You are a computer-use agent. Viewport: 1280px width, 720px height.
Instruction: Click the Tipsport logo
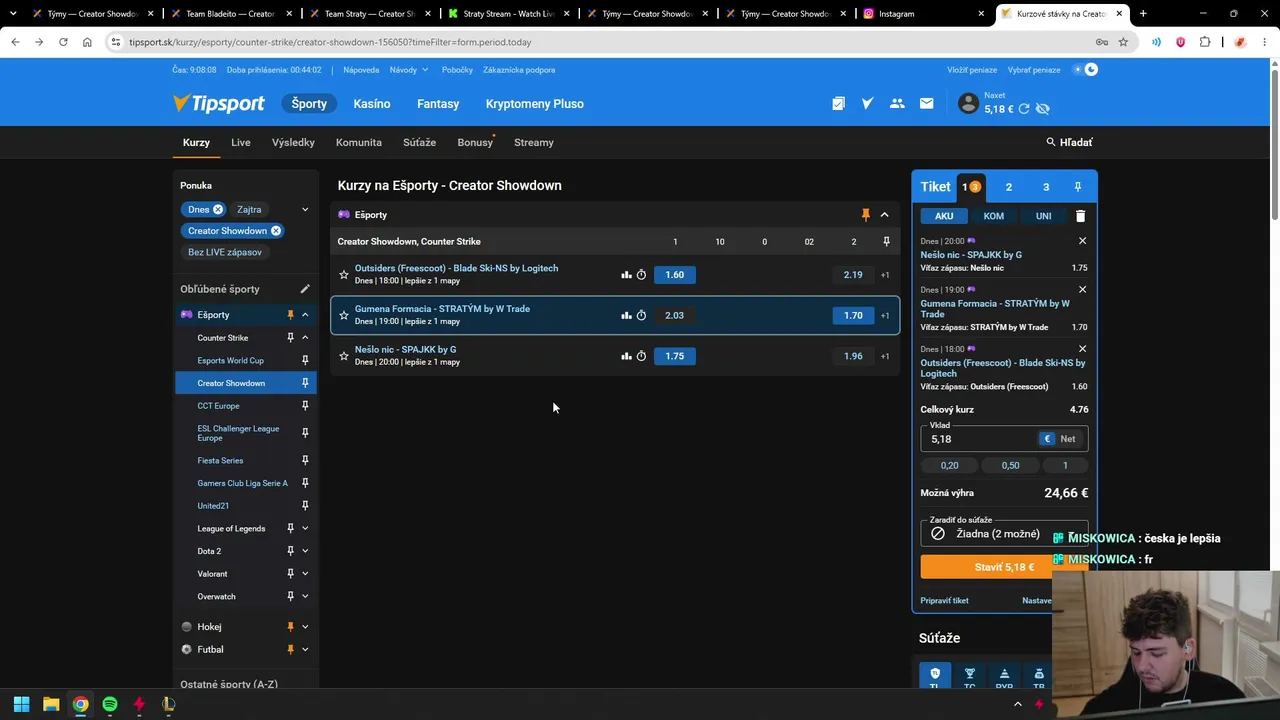(219, 103)
